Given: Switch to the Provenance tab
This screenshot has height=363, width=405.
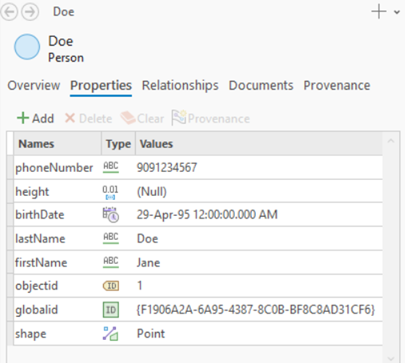Looking at the screenshot, I should tap(337, 85).
